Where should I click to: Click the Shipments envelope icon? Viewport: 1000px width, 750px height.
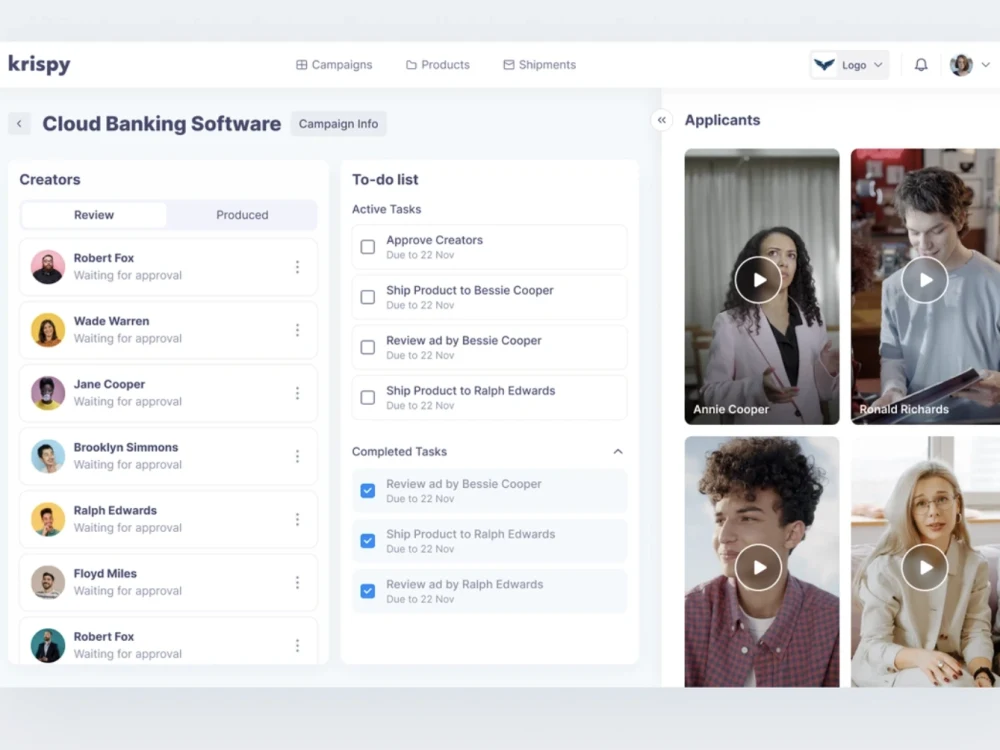coord(508,64)
